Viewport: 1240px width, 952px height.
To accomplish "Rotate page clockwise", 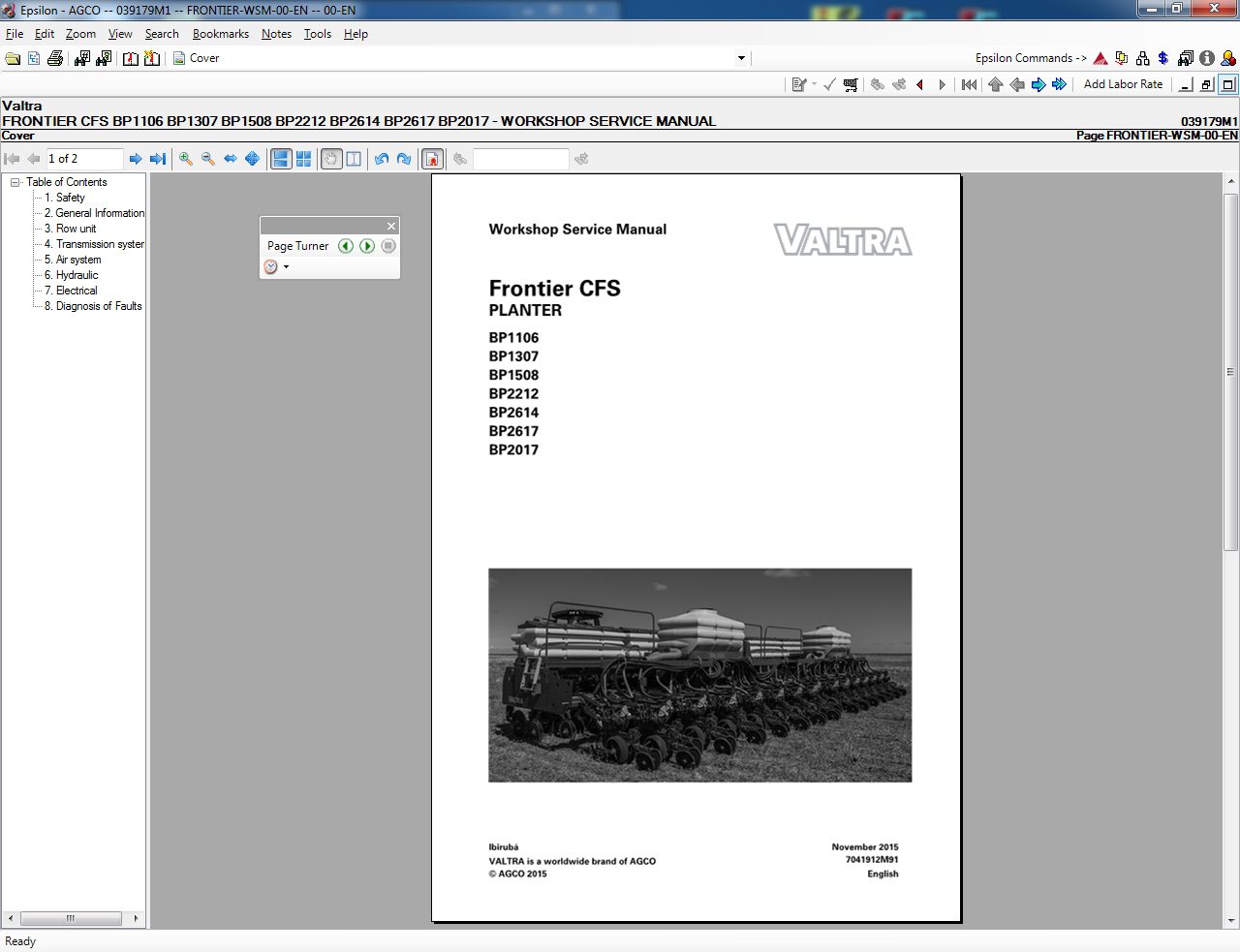I will (x=404, y=159).
